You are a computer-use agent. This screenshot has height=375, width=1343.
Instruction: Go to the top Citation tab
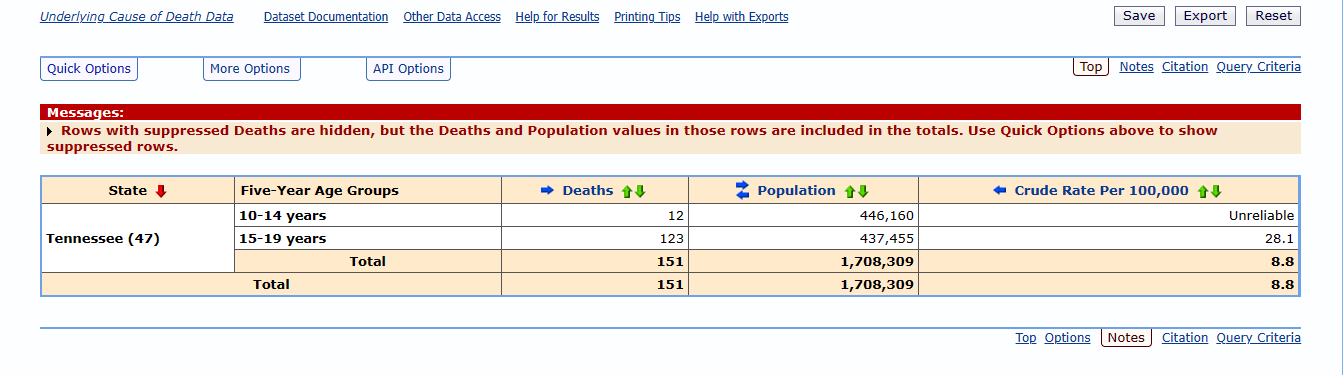coord(1185,67)
